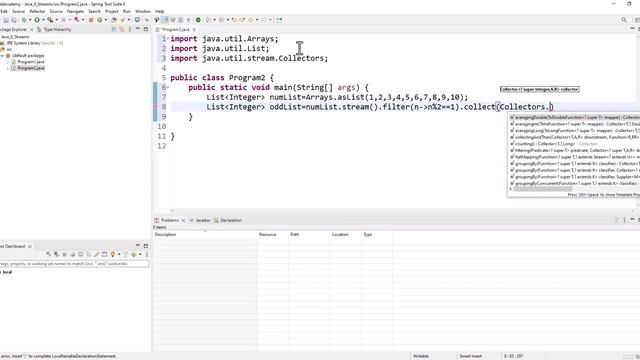Click the green Boot Dashboard toolbar icon
640x360 pixels.
point(198,20)
